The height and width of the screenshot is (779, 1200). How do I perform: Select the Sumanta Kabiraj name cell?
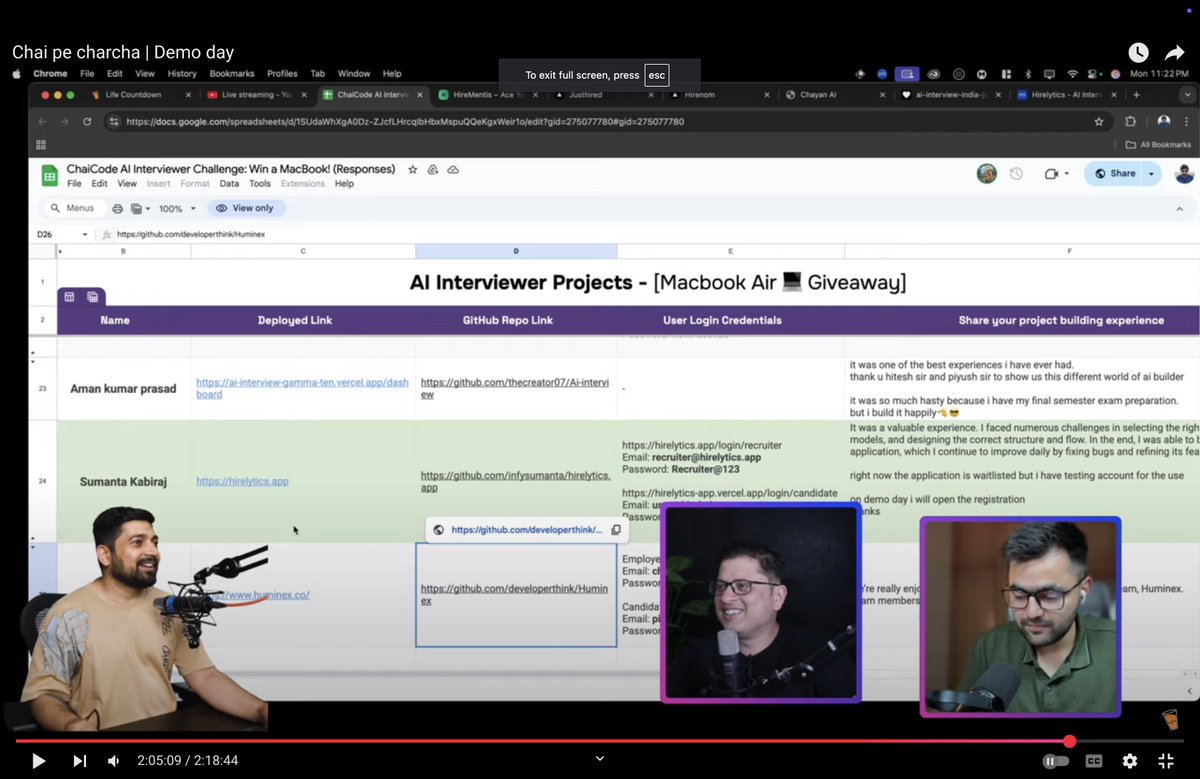(124, 481)
